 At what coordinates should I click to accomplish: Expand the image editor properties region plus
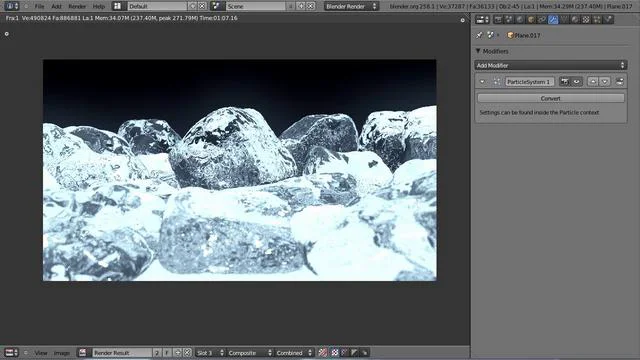tap(462, 20)
